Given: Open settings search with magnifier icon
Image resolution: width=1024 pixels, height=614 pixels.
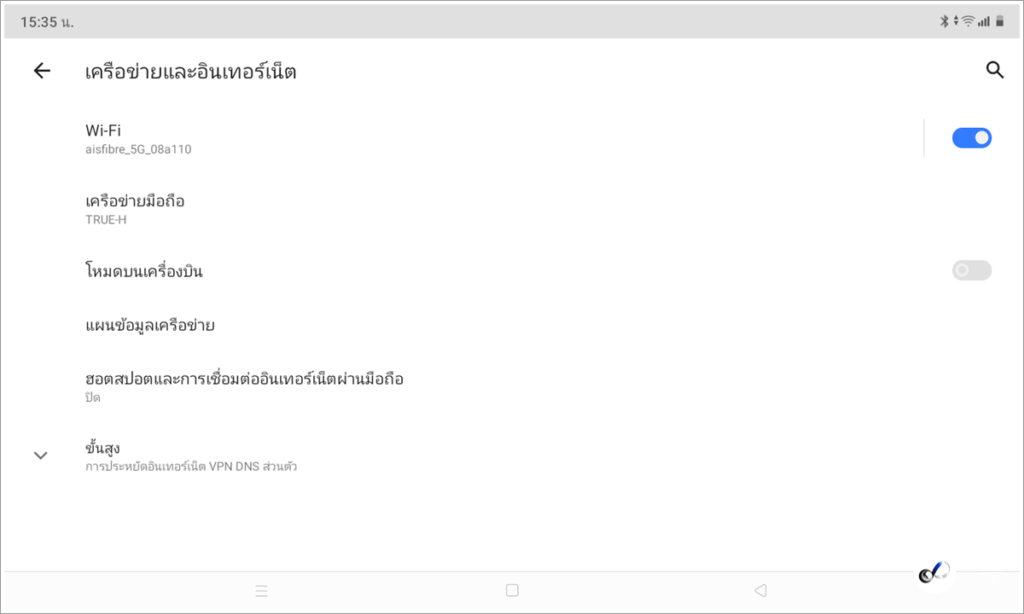Looking at the screenshot, I should (x=995, y=70).
